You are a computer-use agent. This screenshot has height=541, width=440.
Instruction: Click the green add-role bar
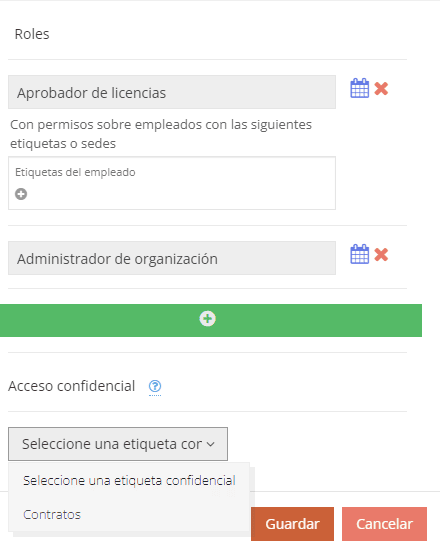(211, 320)
